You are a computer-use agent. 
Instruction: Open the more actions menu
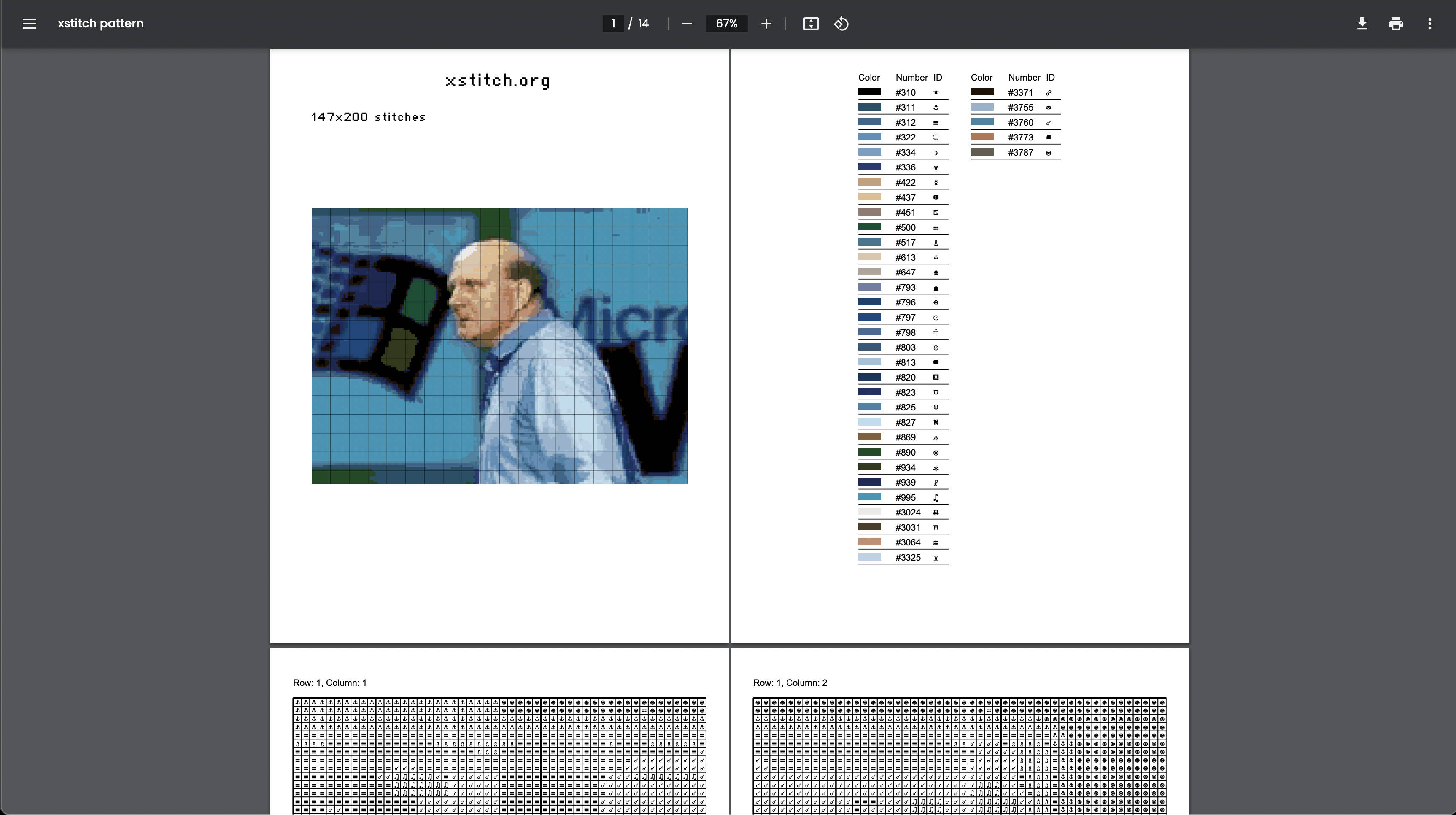1429,24
